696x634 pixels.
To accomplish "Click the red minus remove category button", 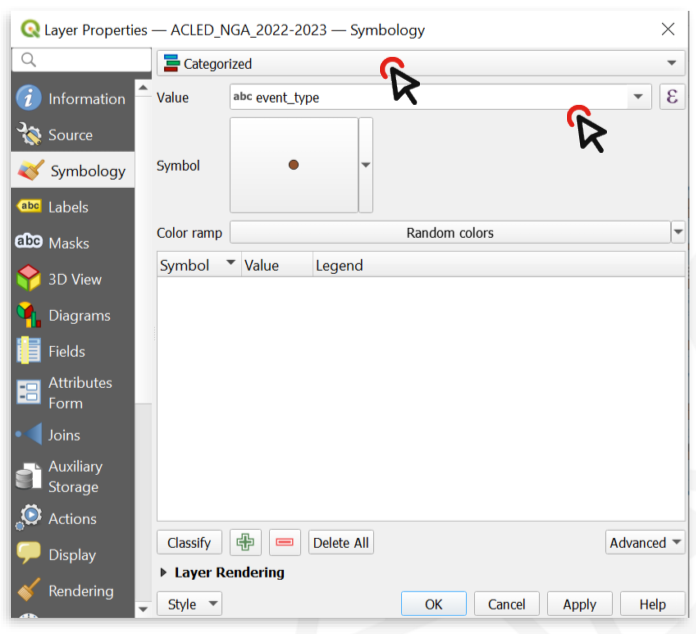I will 284,543.
